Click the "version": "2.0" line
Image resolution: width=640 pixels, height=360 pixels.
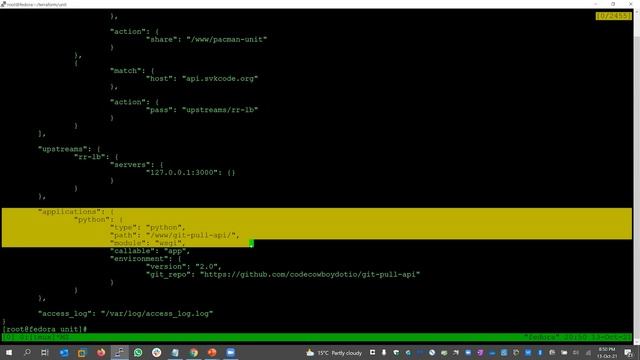click(x=184, y=267)
